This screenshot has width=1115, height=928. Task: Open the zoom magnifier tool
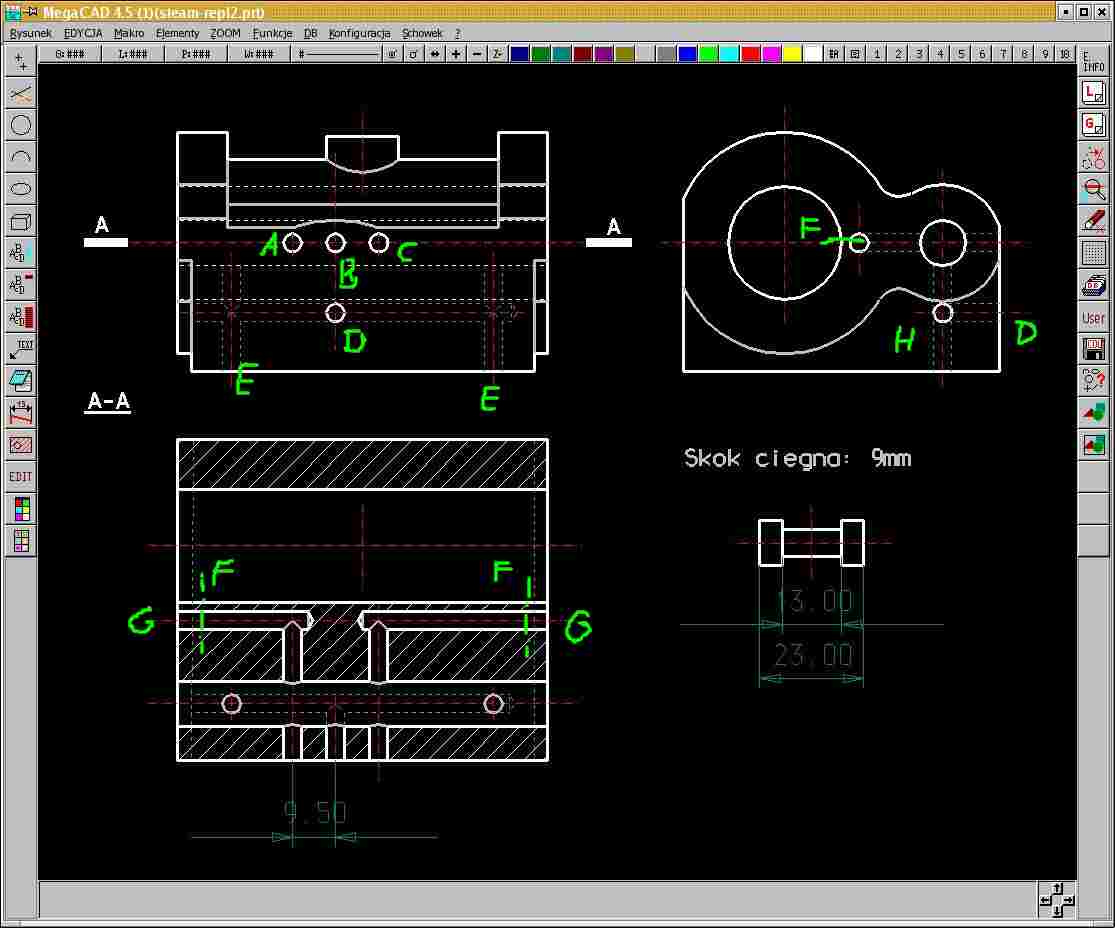(x=1094, y=188)
